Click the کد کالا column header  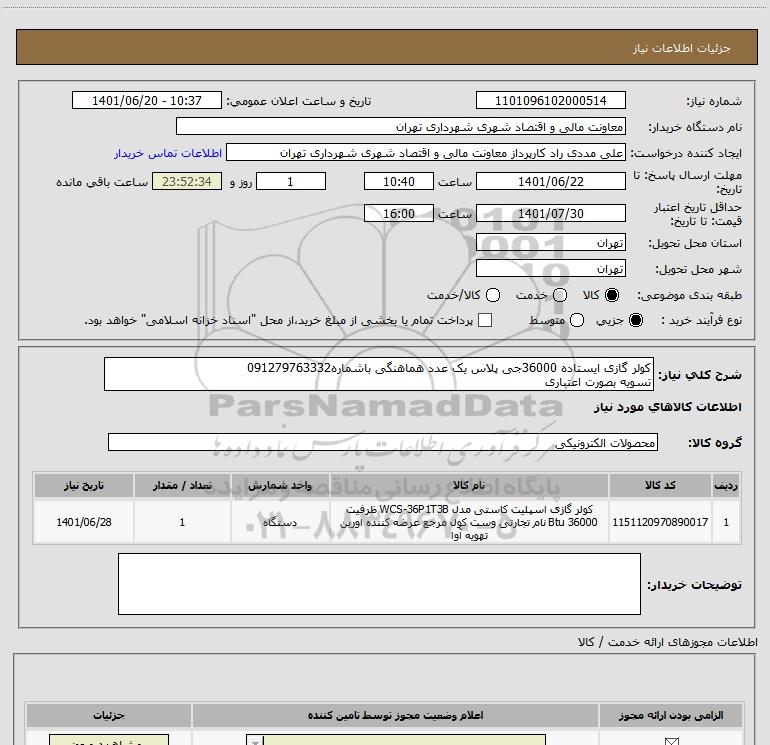(x=660, y=485)
